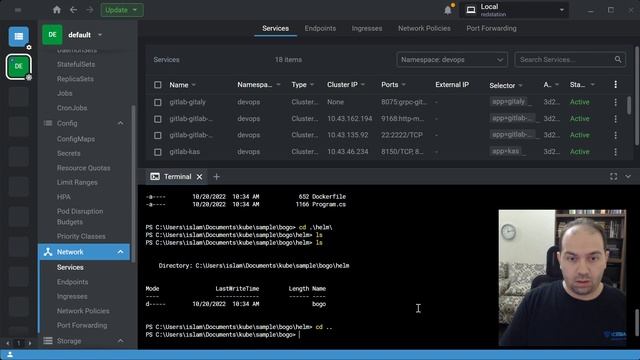The width and height of the screenshot is (640, 360).
Task: Switch to the Endpoints tab
Action: [320, 28]
